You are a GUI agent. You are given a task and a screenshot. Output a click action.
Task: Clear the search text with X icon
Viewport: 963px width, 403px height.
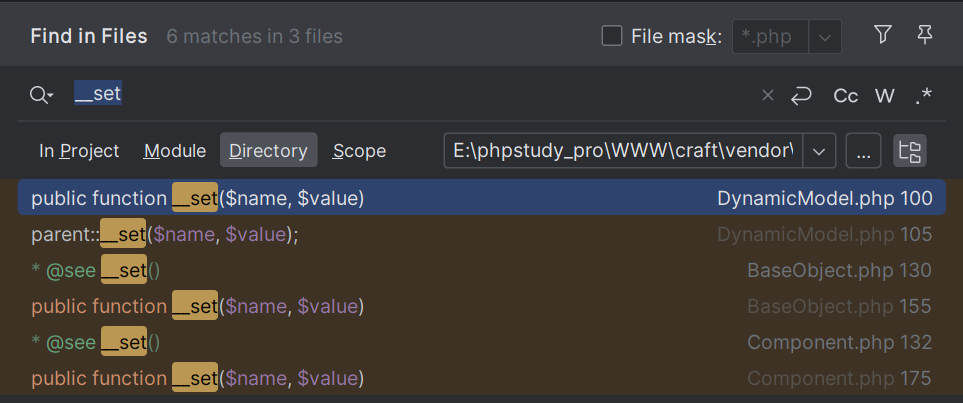768,96
